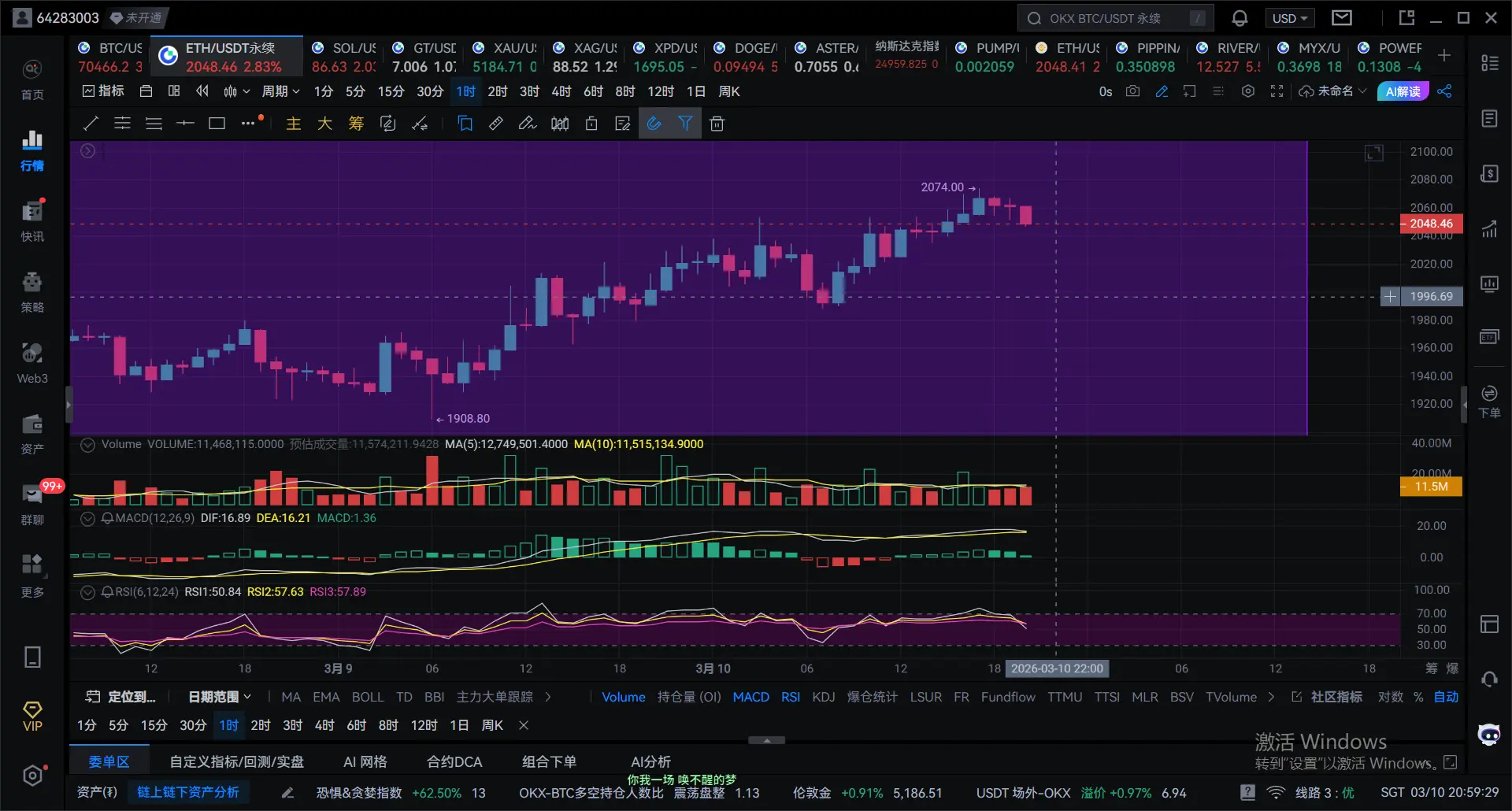The width and height of the screenshot is (1512, 811).
Task: Open the 首页 home sidebar icon
Action: [x=32, y=80]
